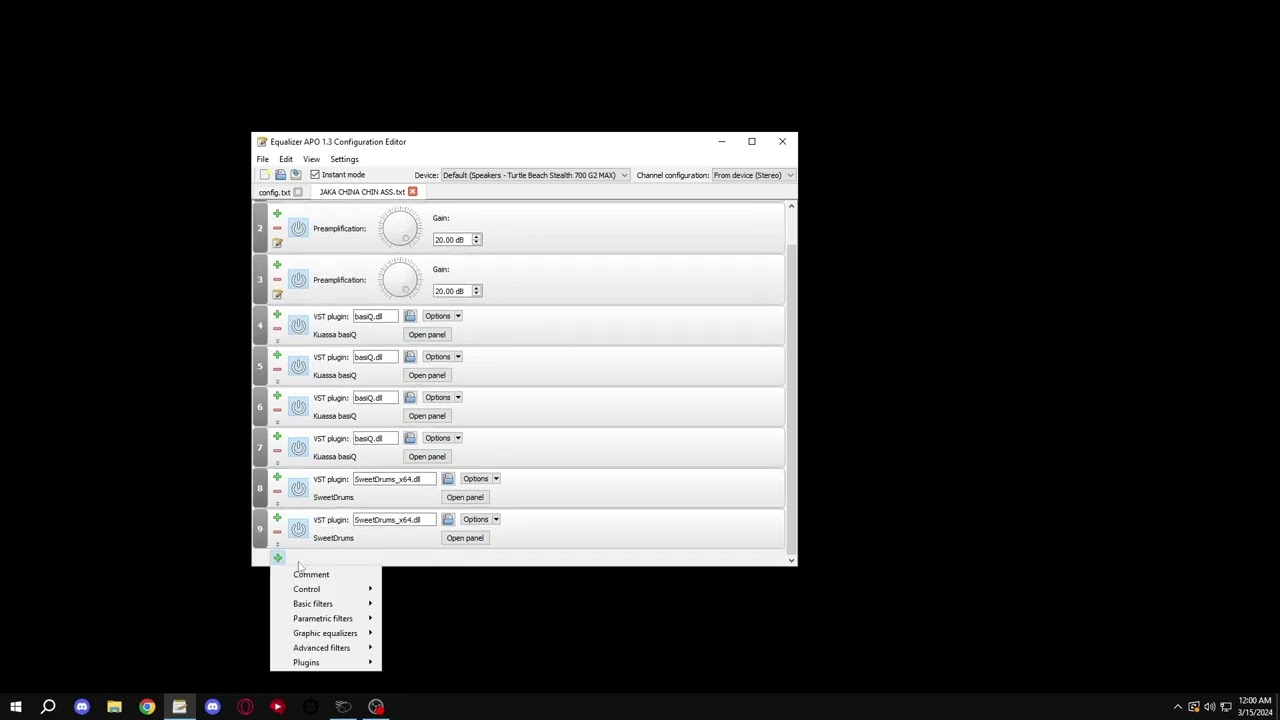Image resolution: width=1280 pixels, height=720 pixels.
Task: Expand the Options dropdown on row 6
Action: (442, 397)
